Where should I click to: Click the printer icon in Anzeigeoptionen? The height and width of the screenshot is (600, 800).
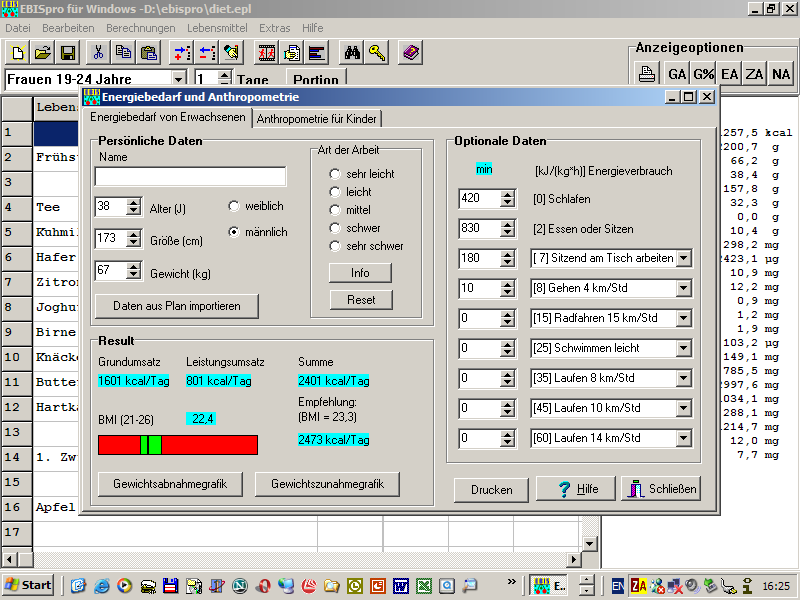tap(647, 74)
